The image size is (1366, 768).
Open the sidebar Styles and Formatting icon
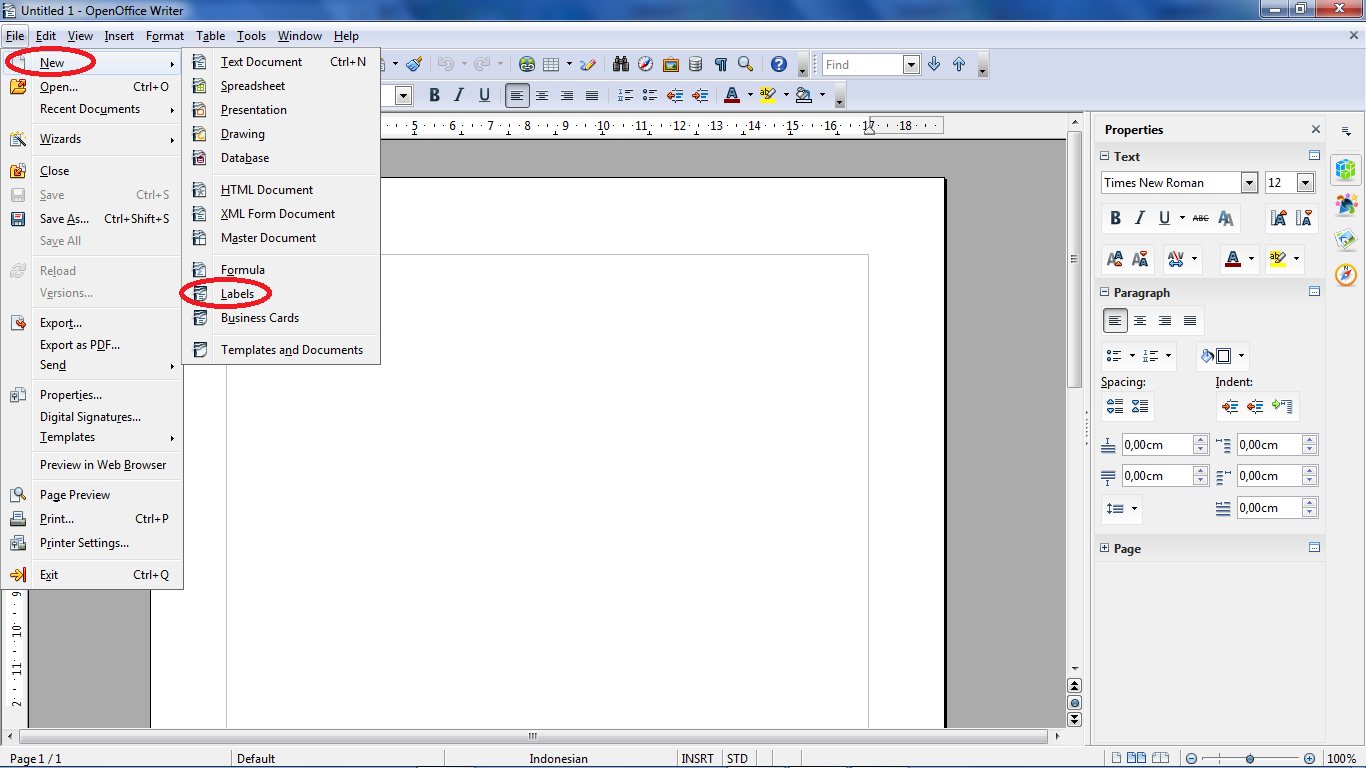point(1346,204)
